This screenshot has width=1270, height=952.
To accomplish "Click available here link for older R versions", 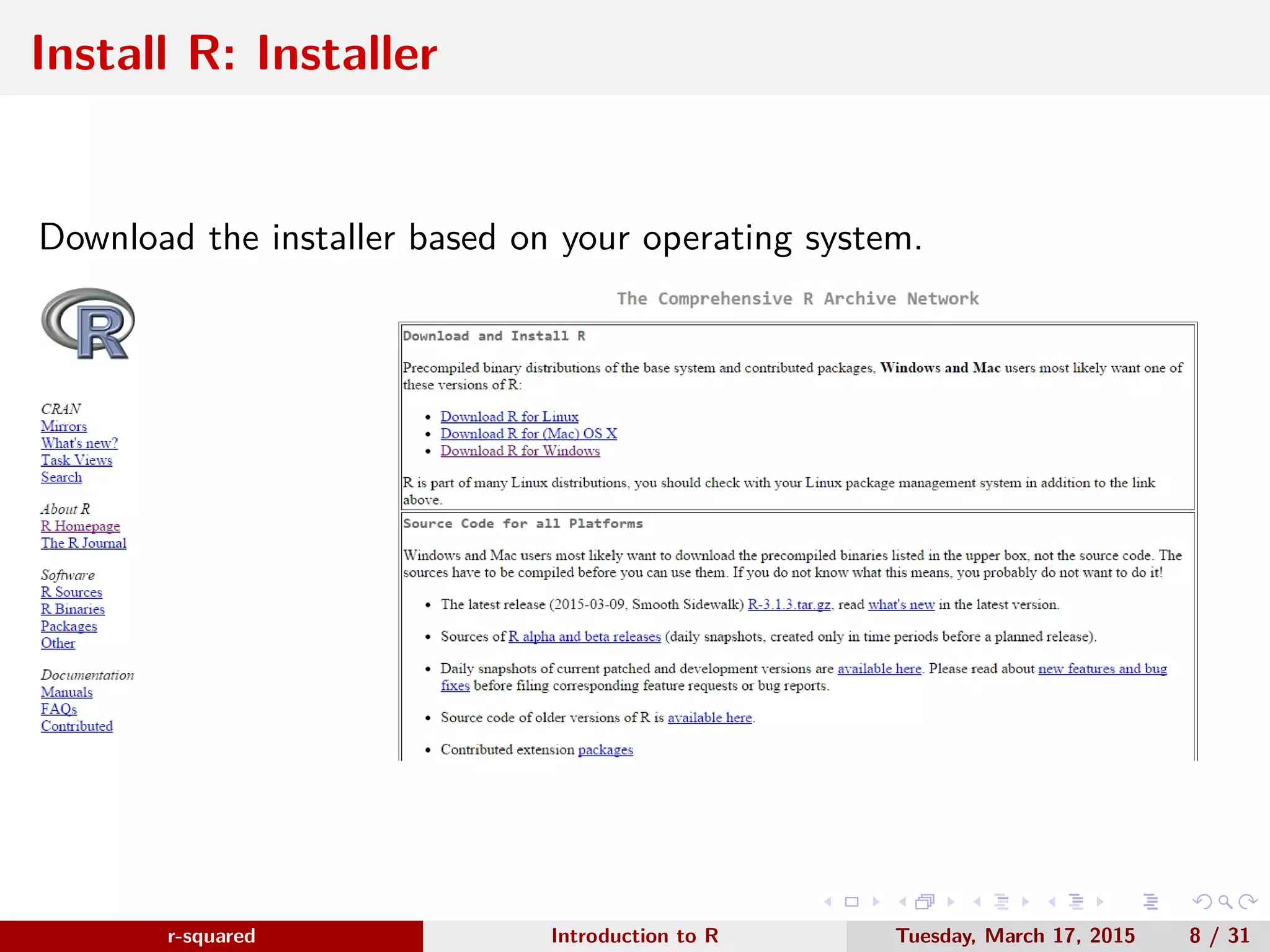I will pyautogui.click(x=709, y=718).
